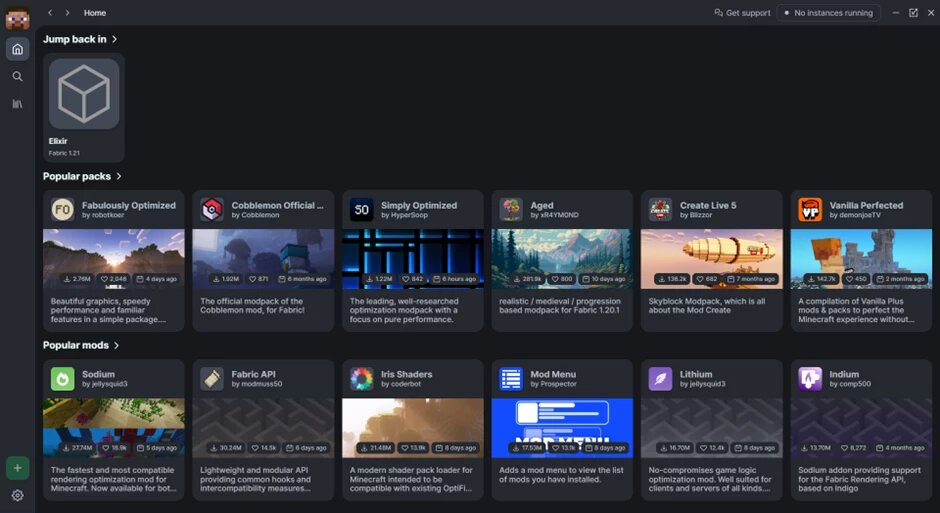Expand the Popular packs section
The width and height of the screenshot is (940, 513).
82,176
